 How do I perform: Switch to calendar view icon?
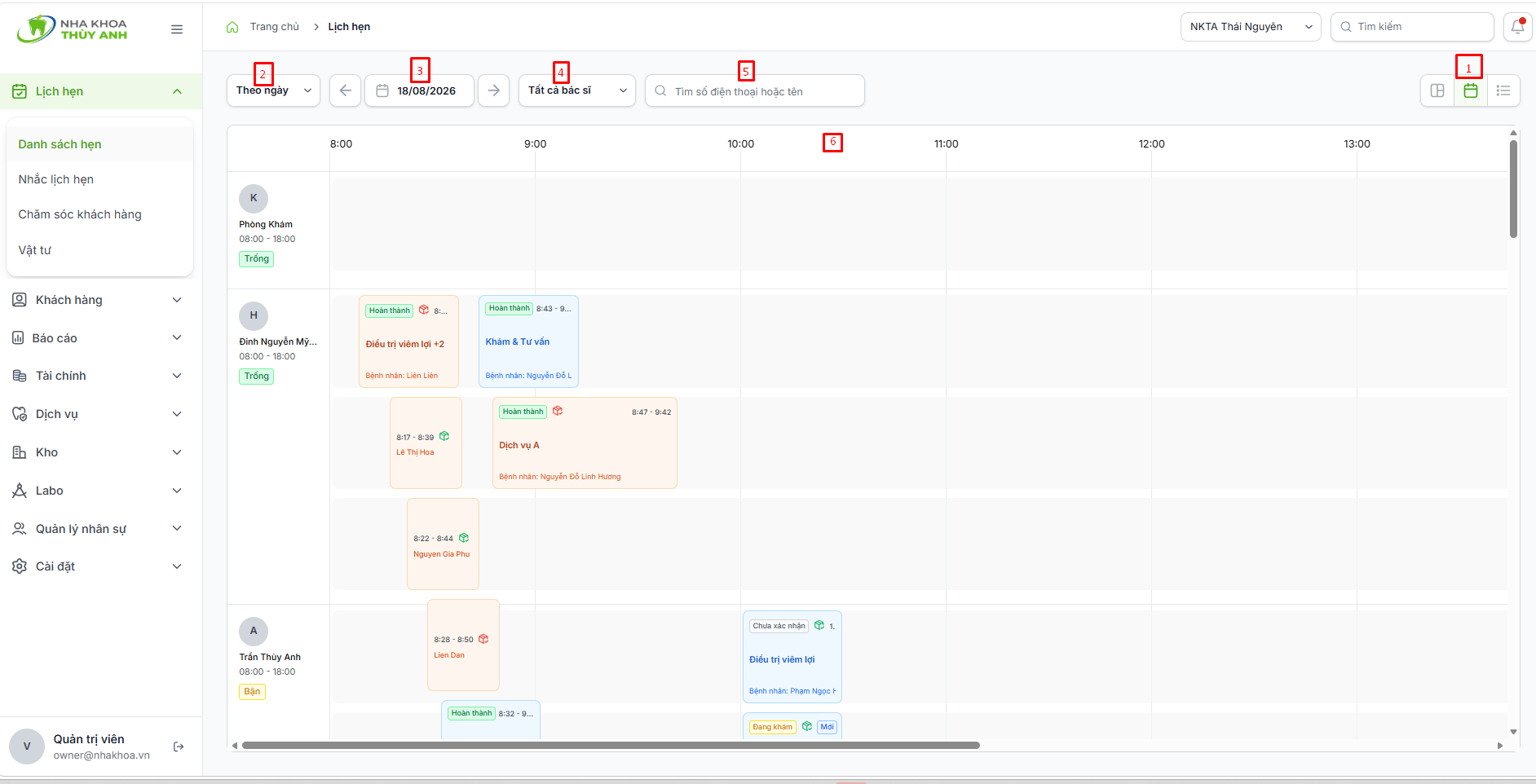pyautogui.click(x=1471, y=90)
